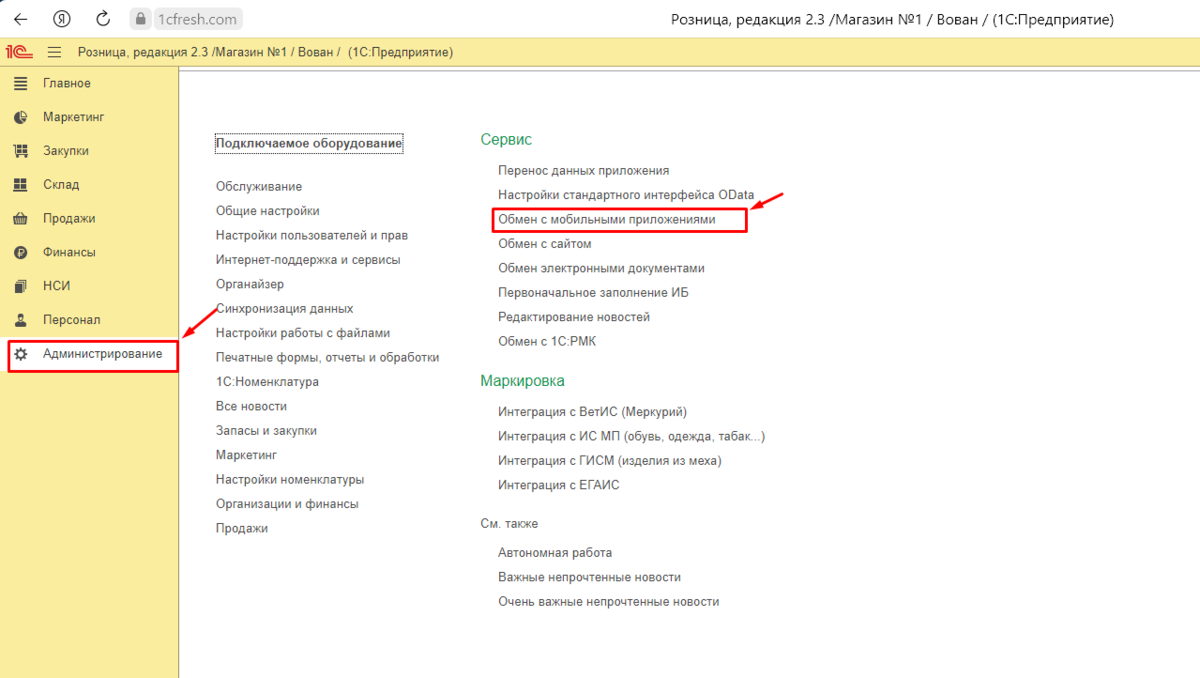Open the Закупки section
Image resolution: width=1200 pixels, height=678 pixels.
tap(65, 151)
